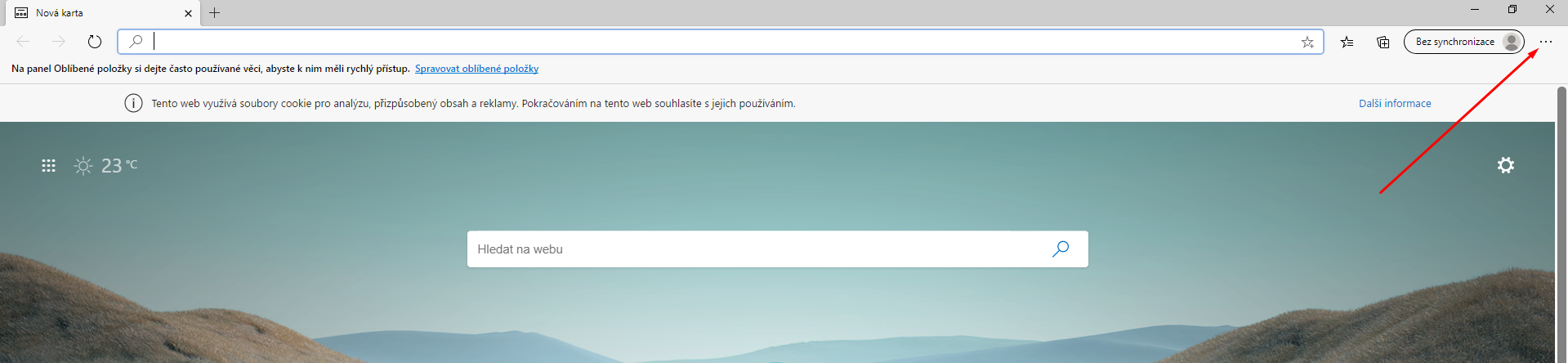Click the cookie notice text Tento web využívá
The height and width of the screenshot is (363, 1568).
(473, 103)
